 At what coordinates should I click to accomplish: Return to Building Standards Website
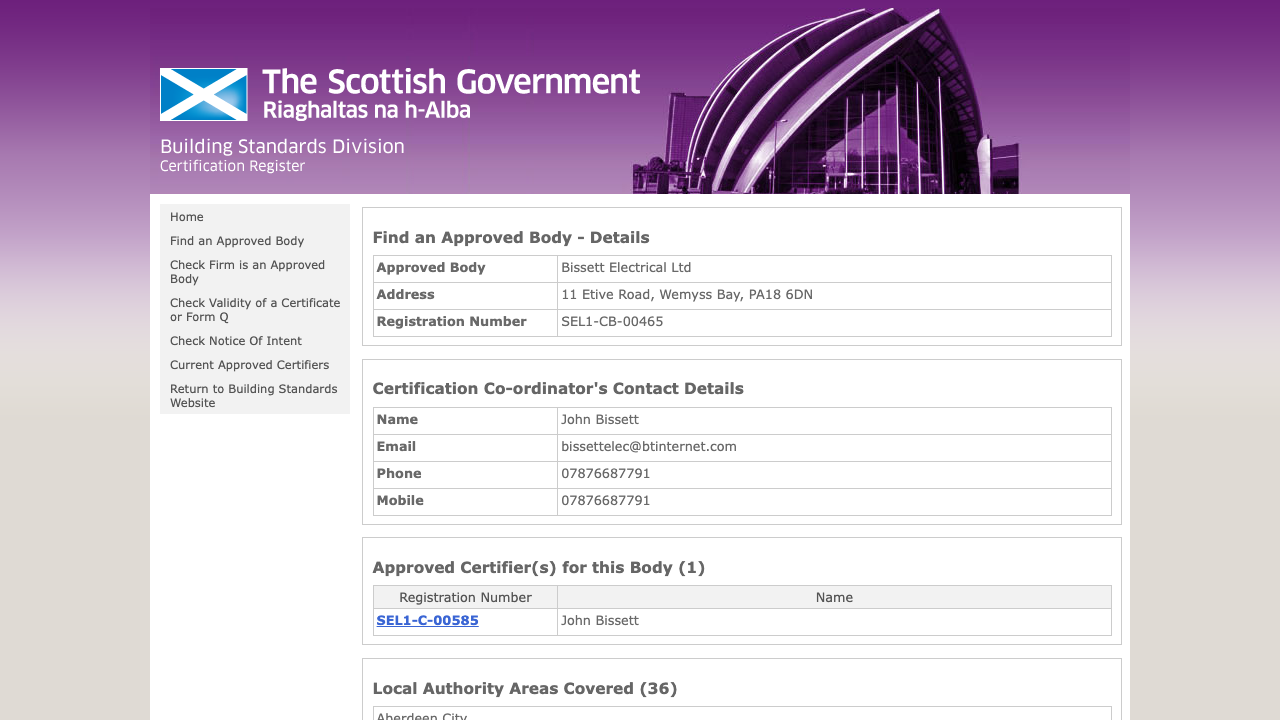253,396
